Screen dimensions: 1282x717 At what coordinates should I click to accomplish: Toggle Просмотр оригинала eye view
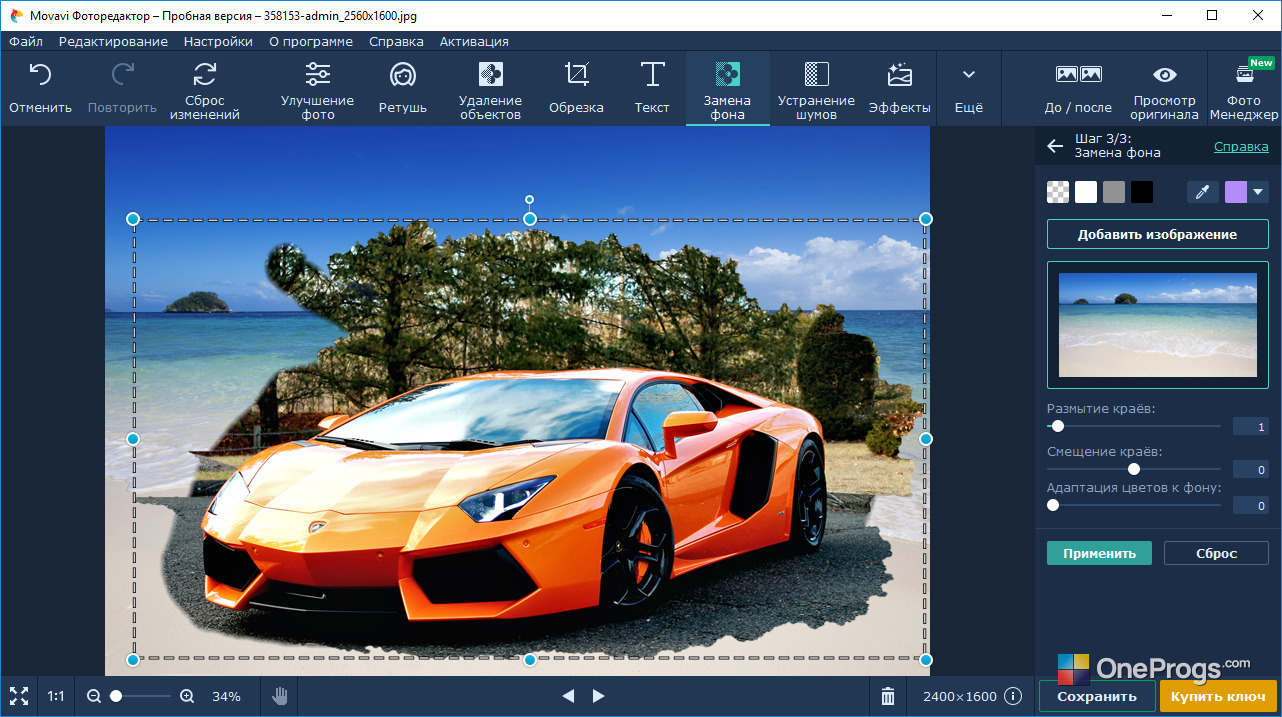coord(1165,88)
